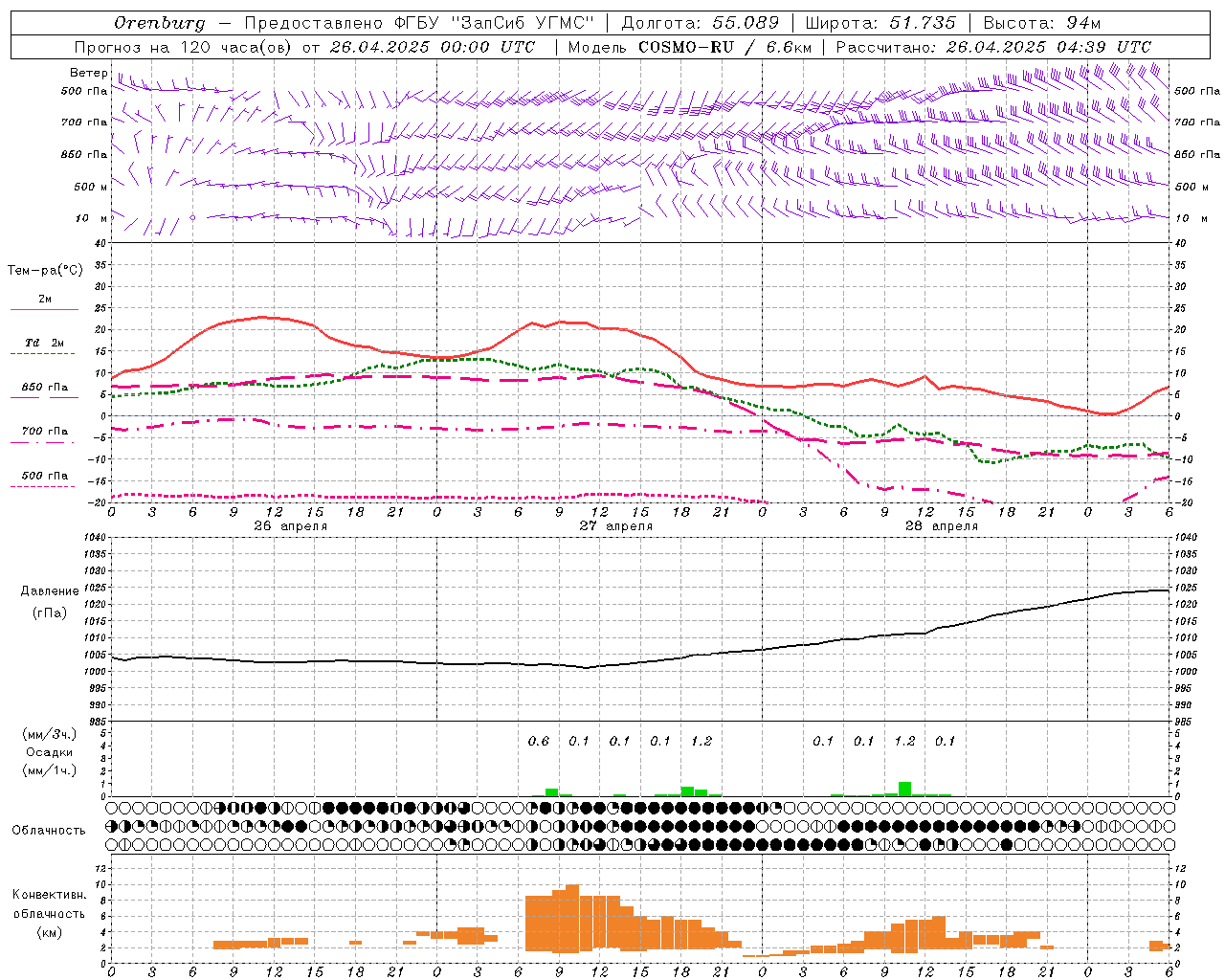
Task: Click the '700 гПа' temperature legend entry
Action: (x=45, y=432)
